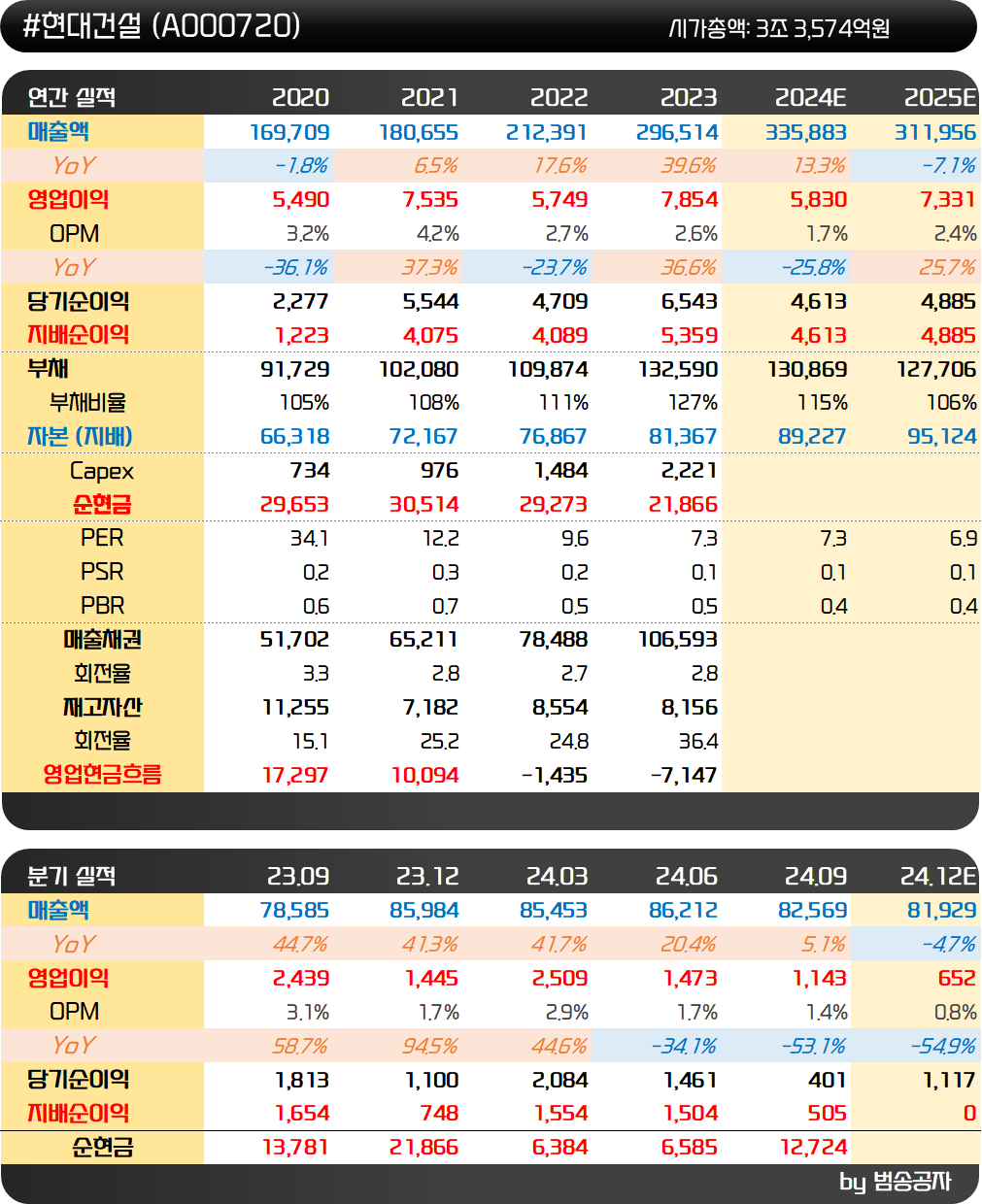
Task: Click quarterly operating profit YoY '-54.9%'
Action: point(943,1046)
